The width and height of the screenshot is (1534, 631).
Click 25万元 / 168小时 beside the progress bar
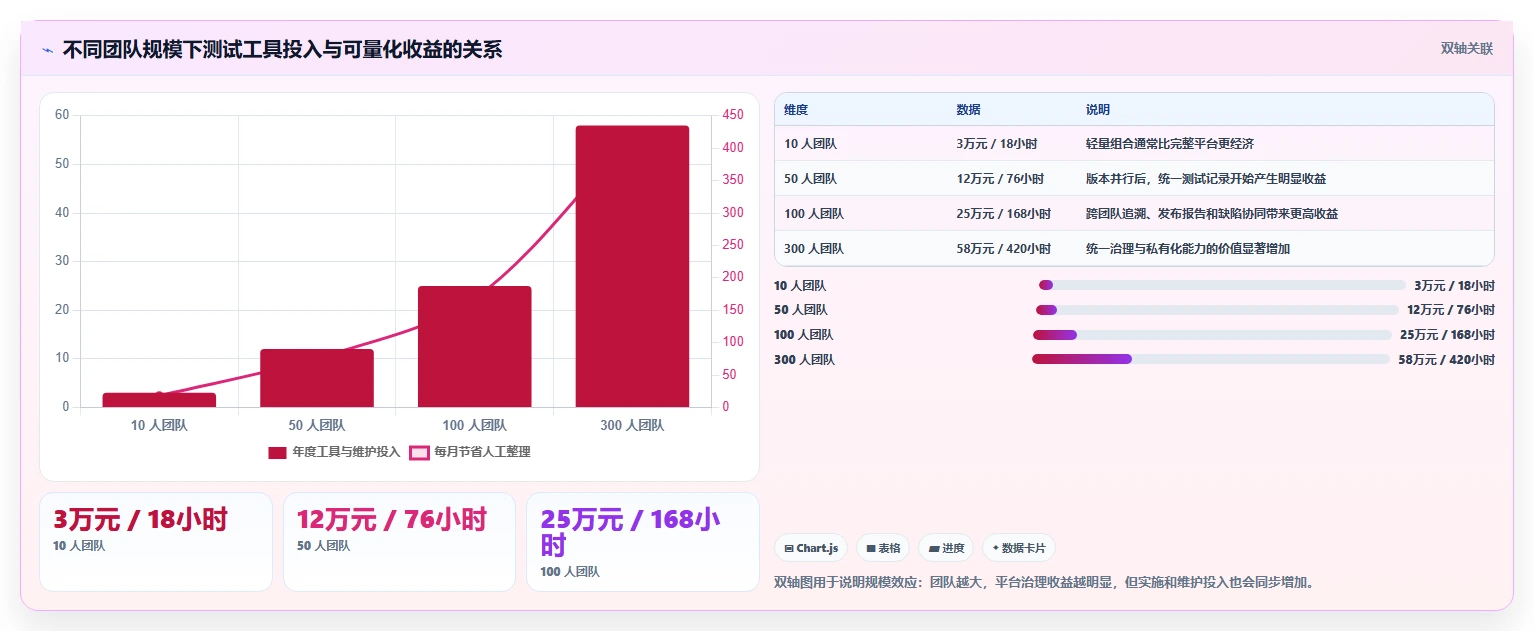click(x=1447, y=335)
